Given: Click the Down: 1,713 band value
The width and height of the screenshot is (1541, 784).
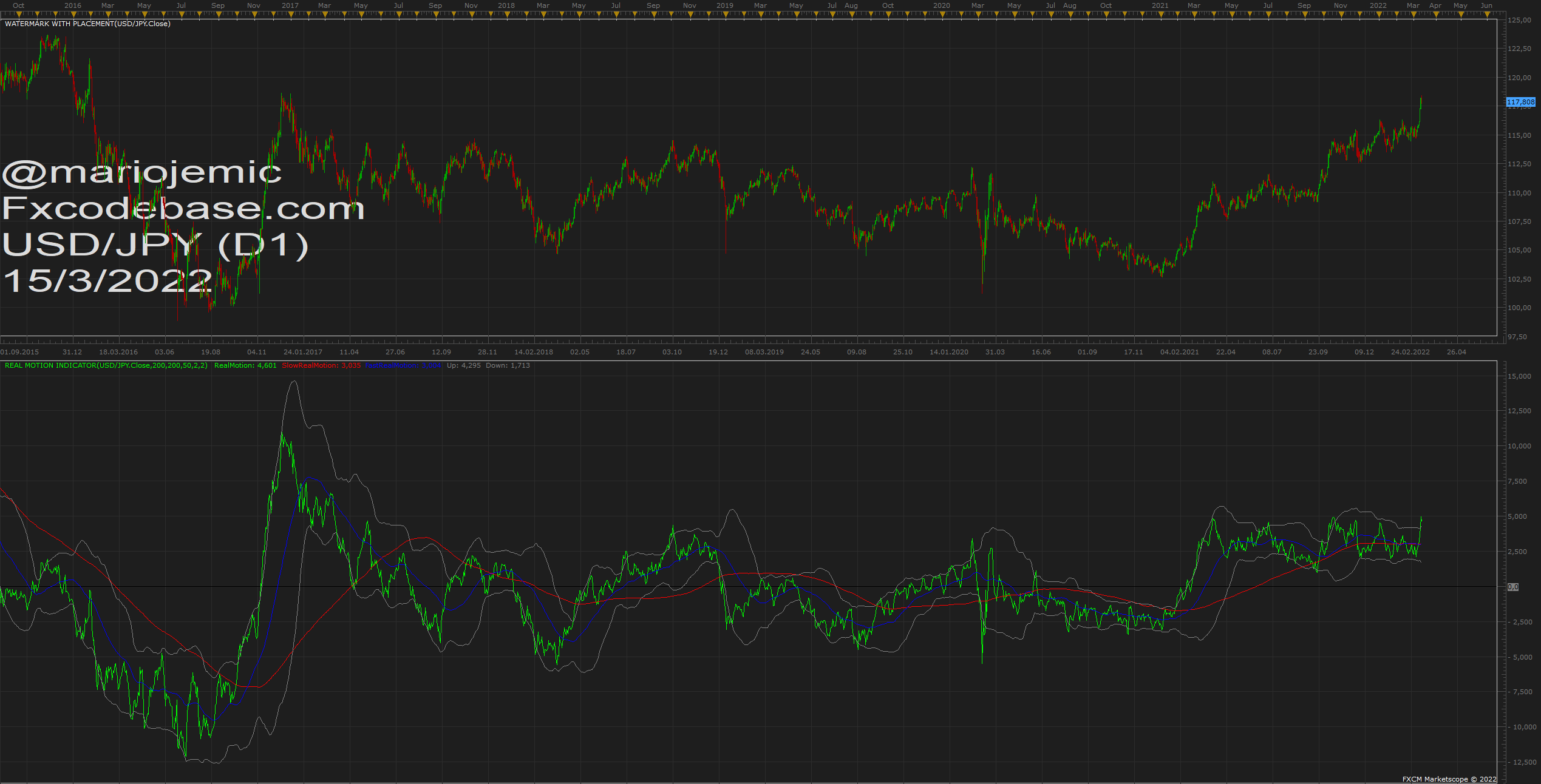Looking at the screenshot, I should click(x=508, y=365).
